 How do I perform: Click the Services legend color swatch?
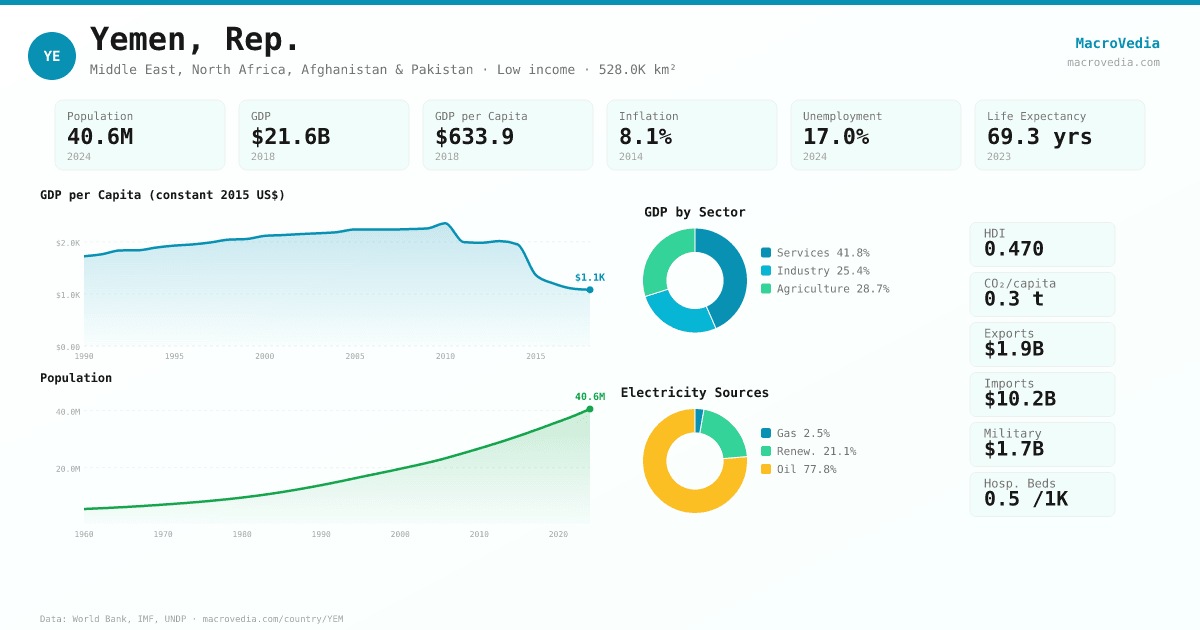click(766, 253)
